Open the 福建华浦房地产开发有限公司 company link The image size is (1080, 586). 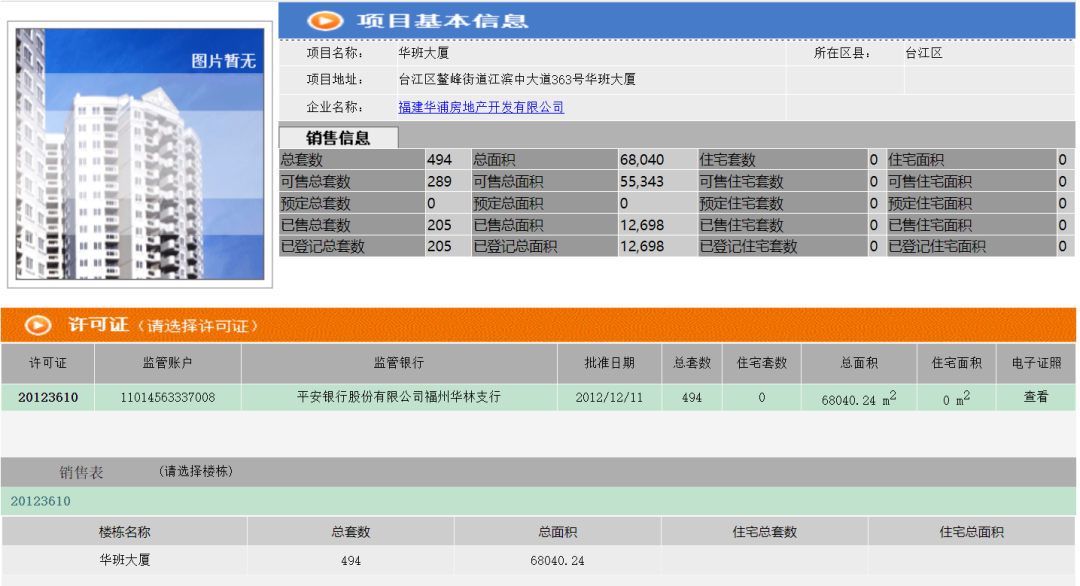[481, 107]
